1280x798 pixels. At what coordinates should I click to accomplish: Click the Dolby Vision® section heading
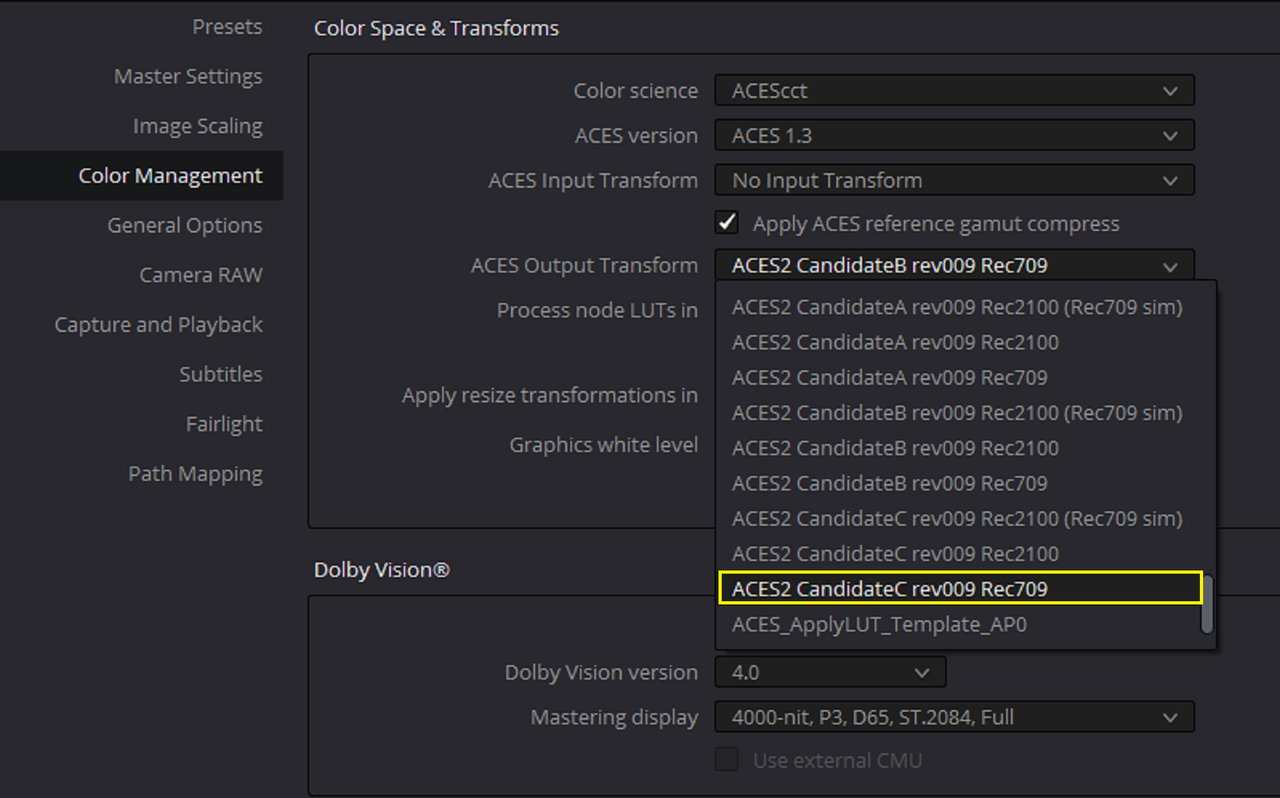click(382, 570)
